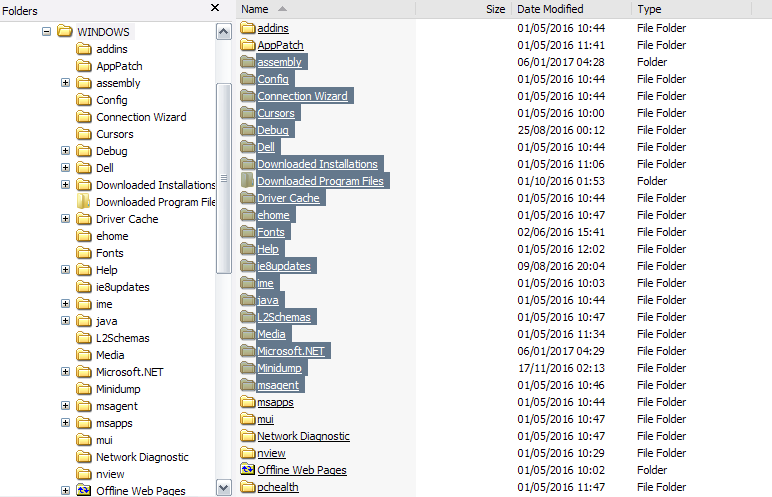Screen dimensions: 772x497
Task: Click the nview folder icon in file list
Action: [248, 453]
